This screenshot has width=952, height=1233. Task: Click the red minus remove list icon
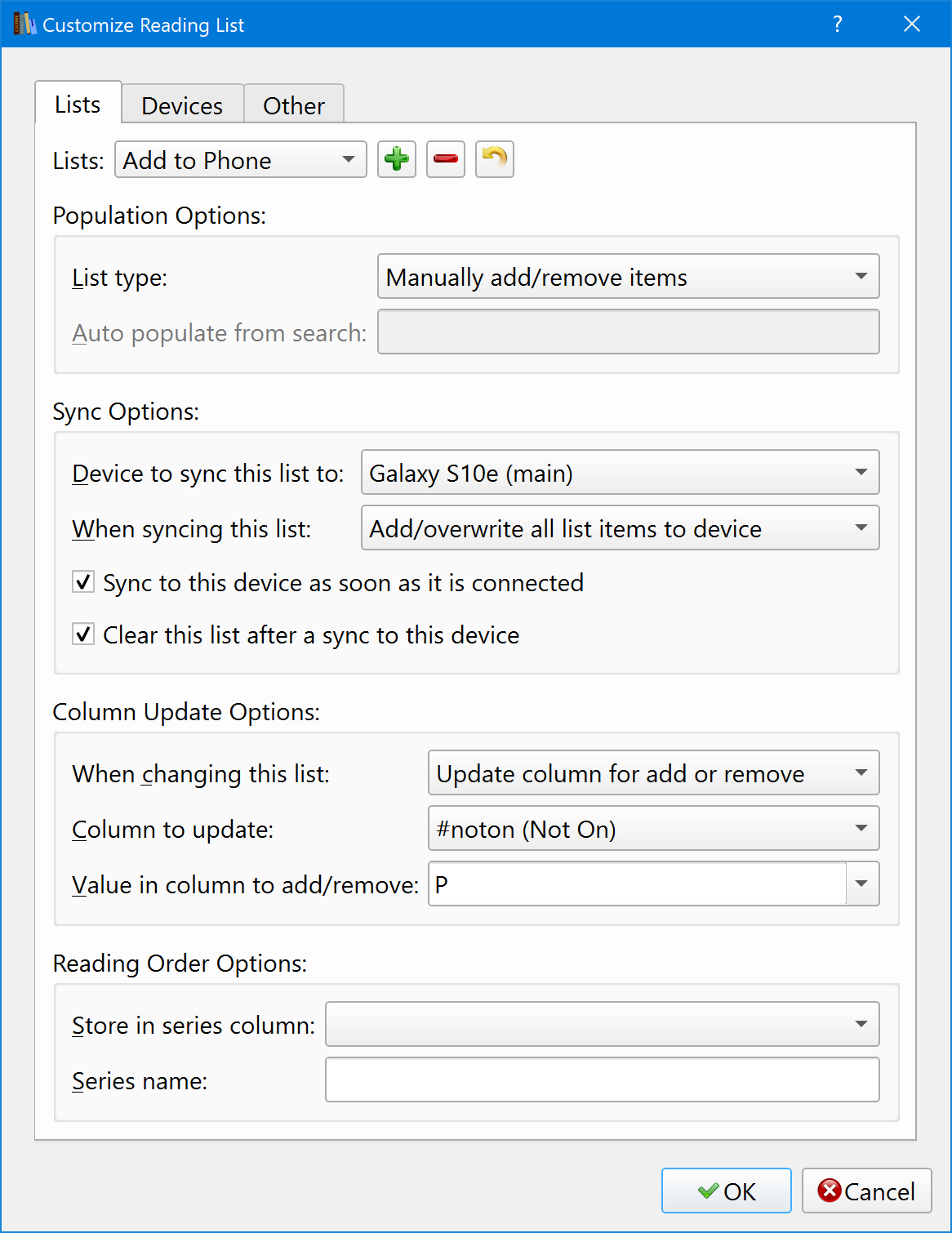tap(446, 159)
